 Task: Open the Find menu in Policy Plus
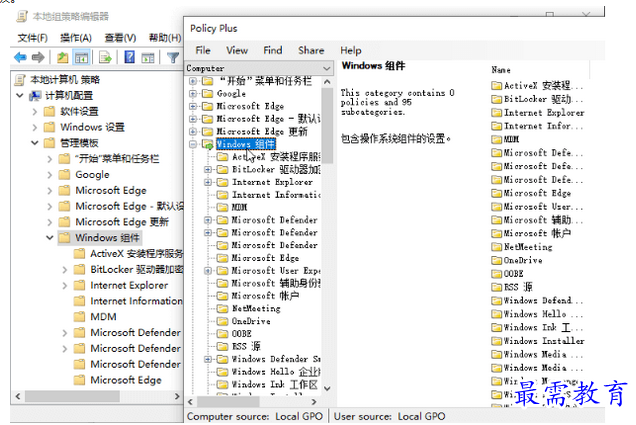pos(273,50)
